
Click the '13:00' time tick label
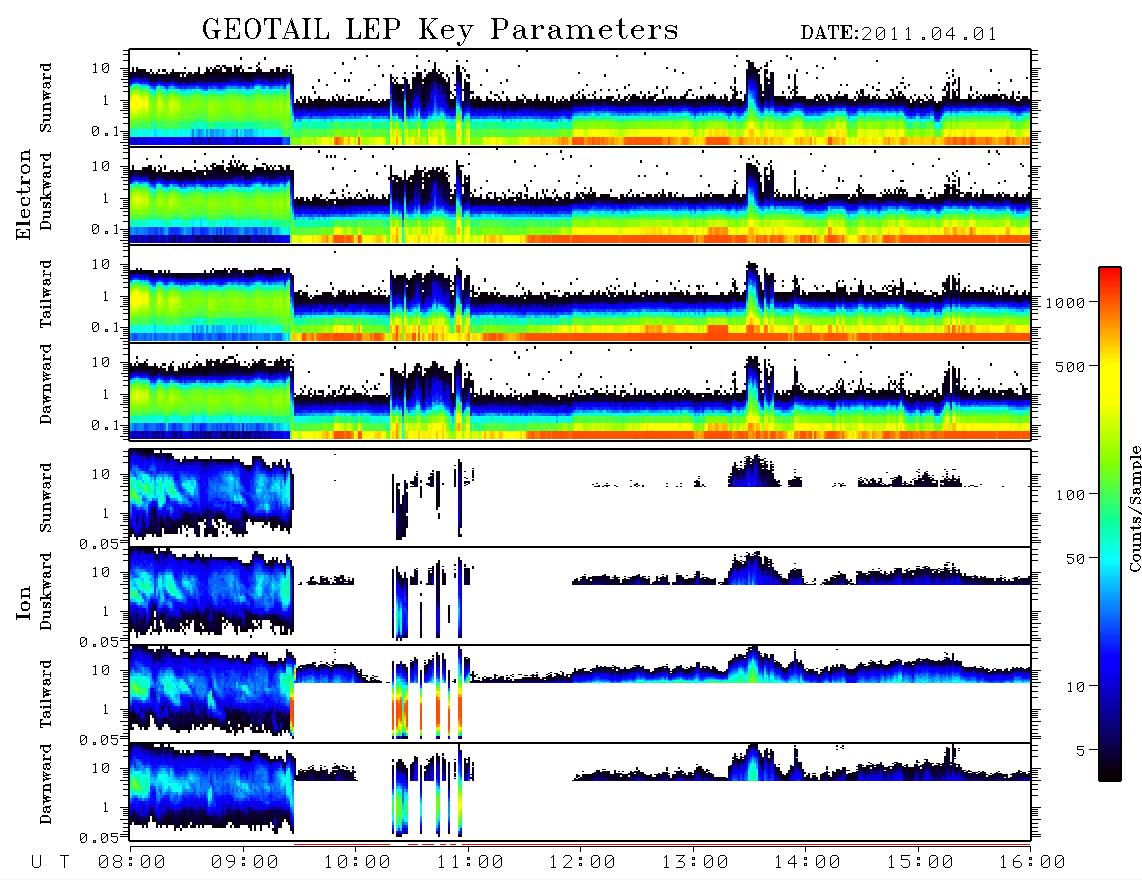(x=695, y=863)
